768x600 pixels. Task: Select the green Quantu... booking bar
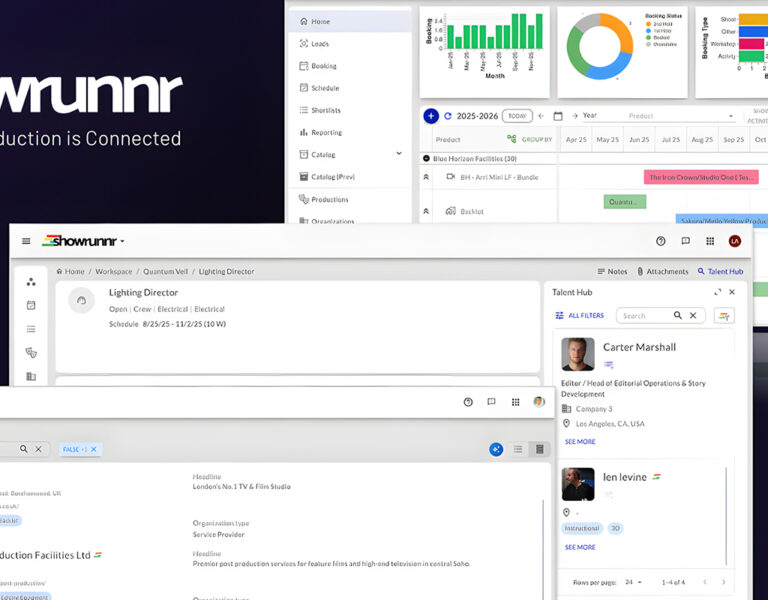[625, 202]
